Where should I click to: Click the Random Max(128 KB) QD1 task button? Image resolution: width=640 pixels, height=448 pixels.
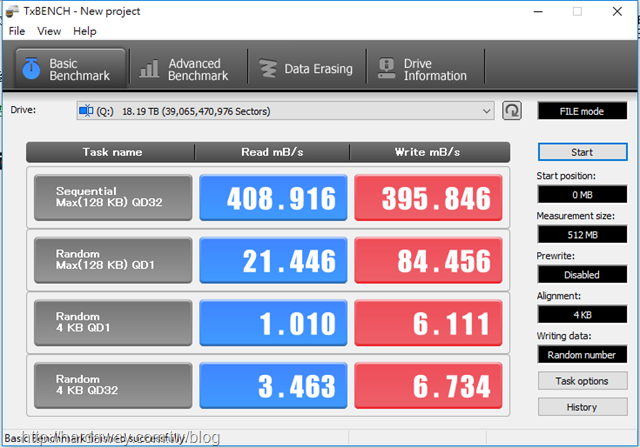coord(113,260)
